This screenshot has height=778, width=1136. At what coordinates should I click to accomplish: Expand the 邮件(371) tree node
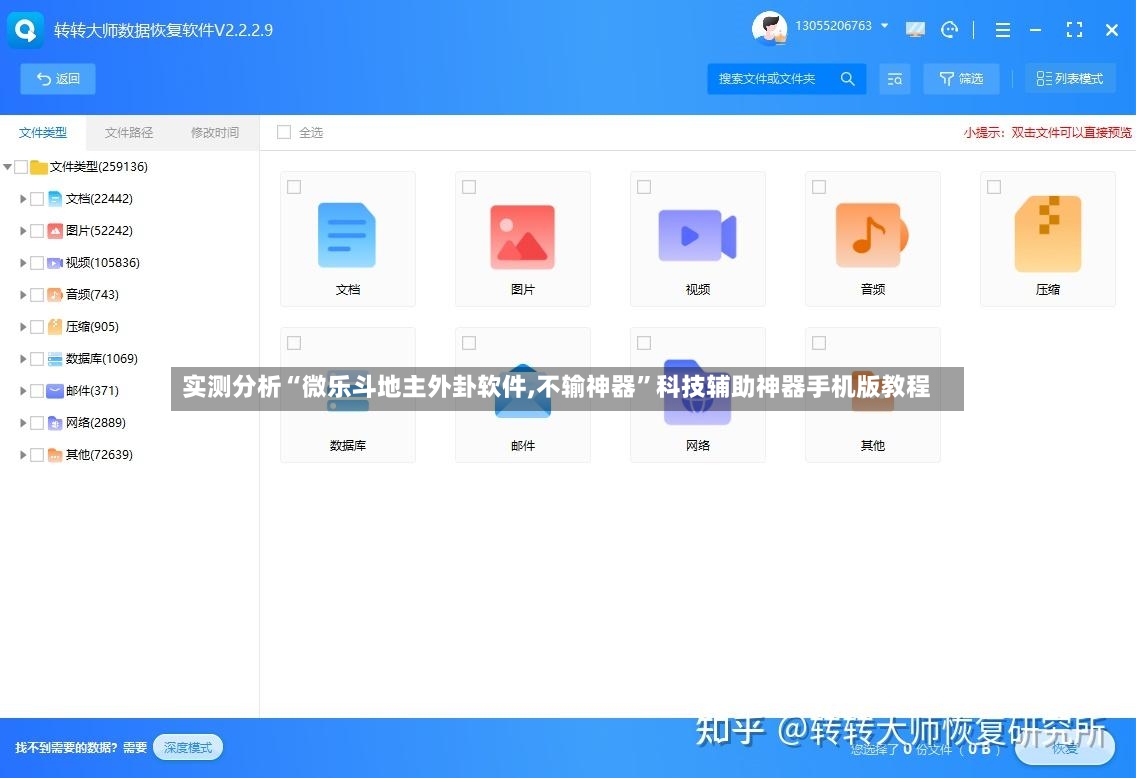tap(23, 390)
